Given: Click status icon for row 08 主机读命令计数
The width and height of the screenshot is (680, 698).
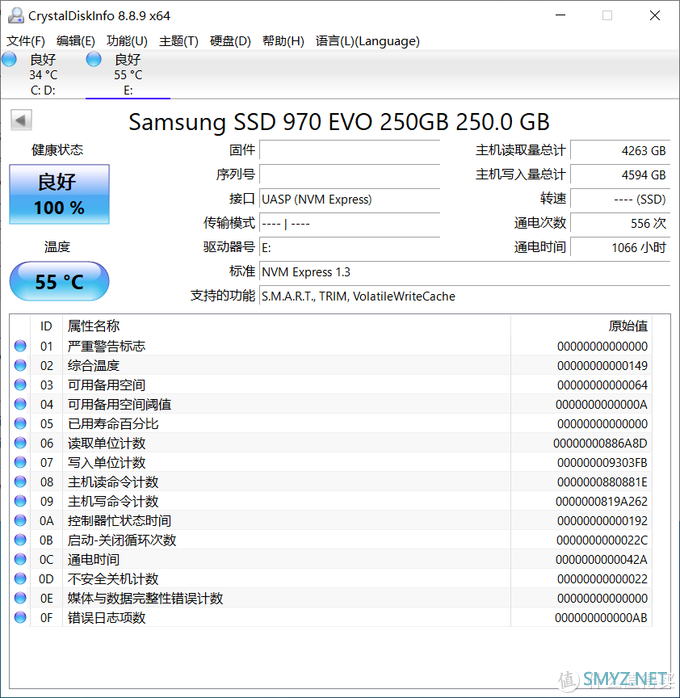Looking at the screenshot, I should 20,481.
